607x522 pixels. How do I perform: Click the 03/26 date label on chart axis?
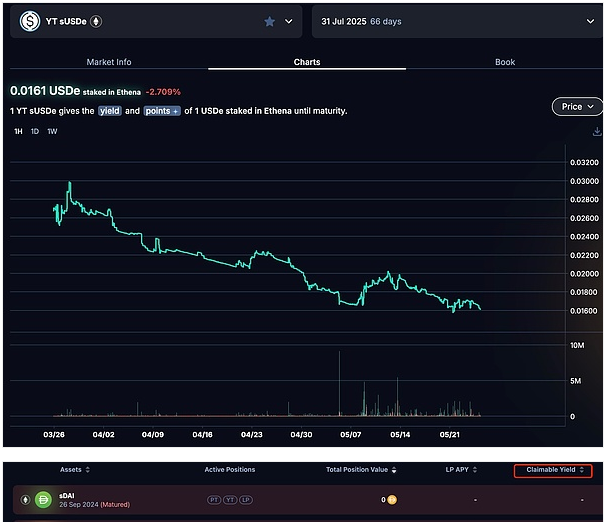click(x=54, y=435)
